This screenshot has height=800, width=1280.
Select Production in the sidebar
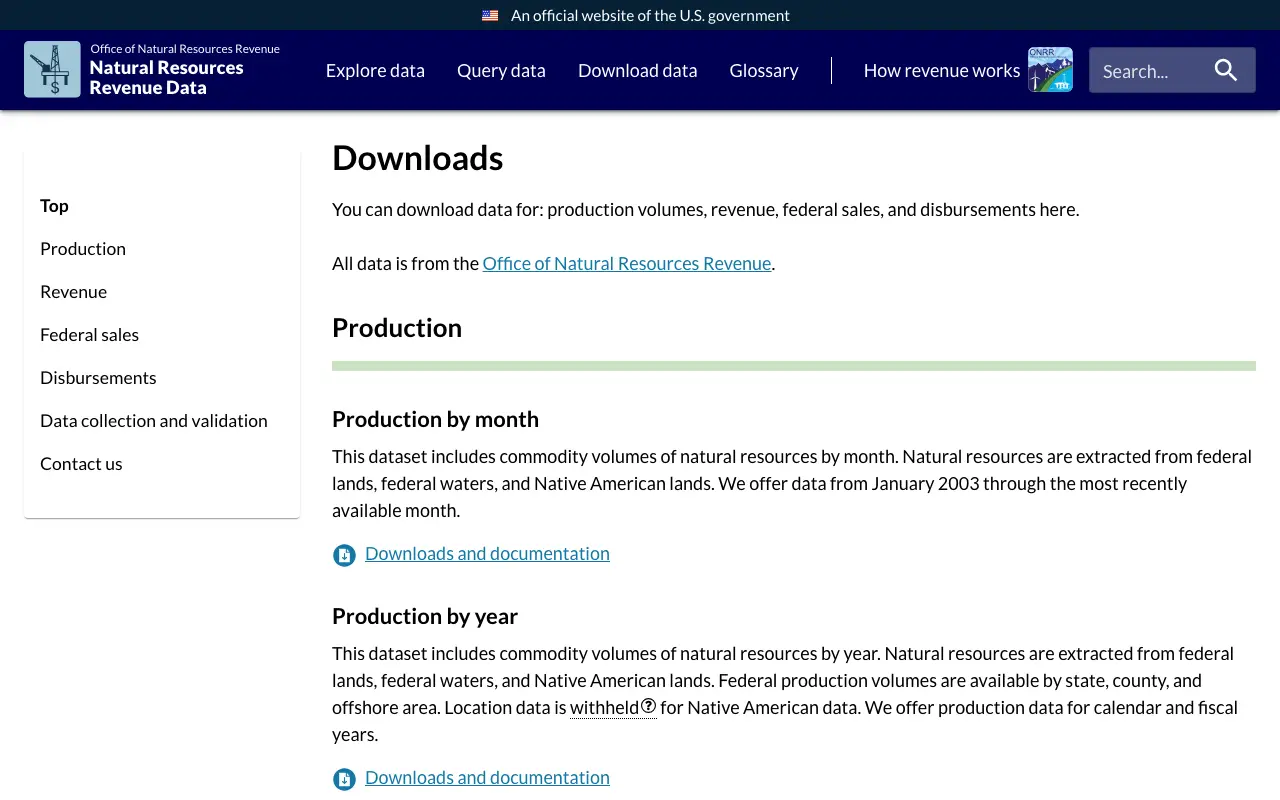coord(83,248)
